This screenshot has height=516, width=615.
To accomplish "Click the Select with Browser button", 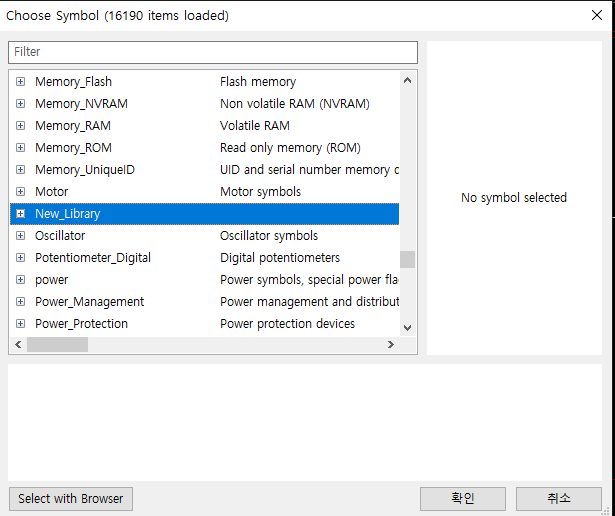I will 71,499.
